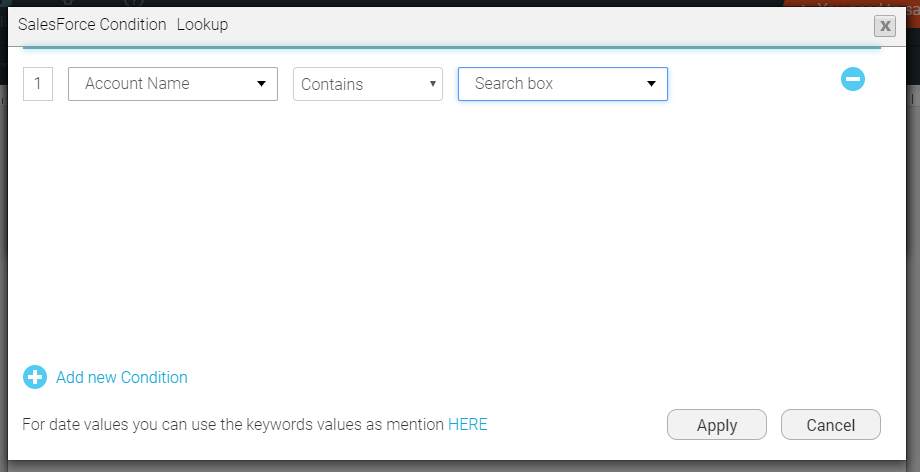
Task: Open the Contains operator dropdown
Action: tap(367, 84)
